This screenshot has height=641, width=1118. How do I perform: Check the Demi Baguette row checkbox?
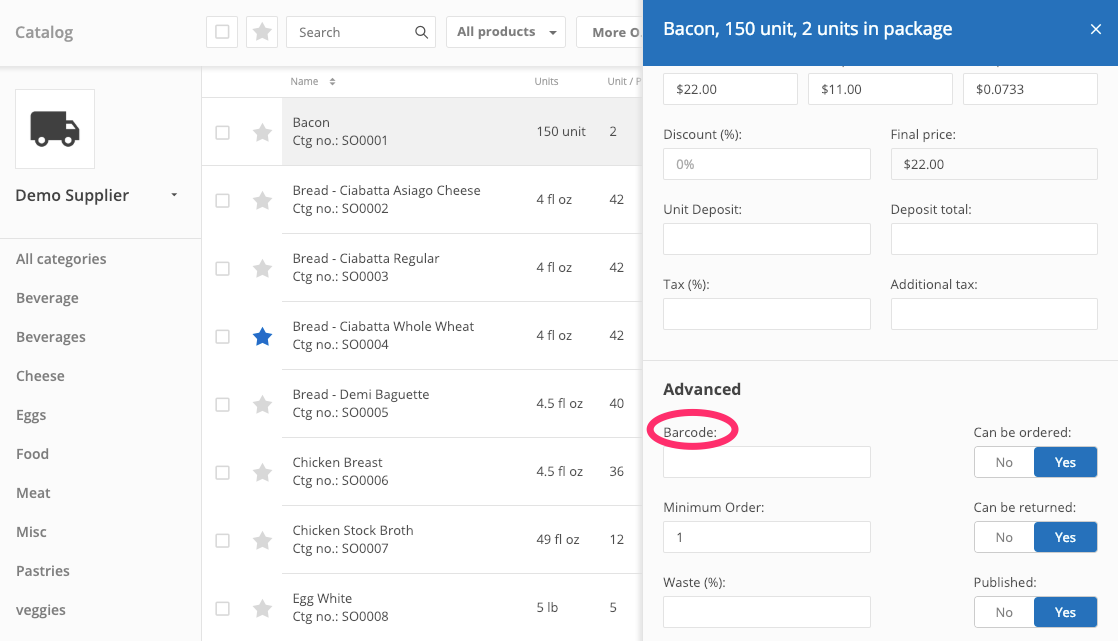pos(222,404)
